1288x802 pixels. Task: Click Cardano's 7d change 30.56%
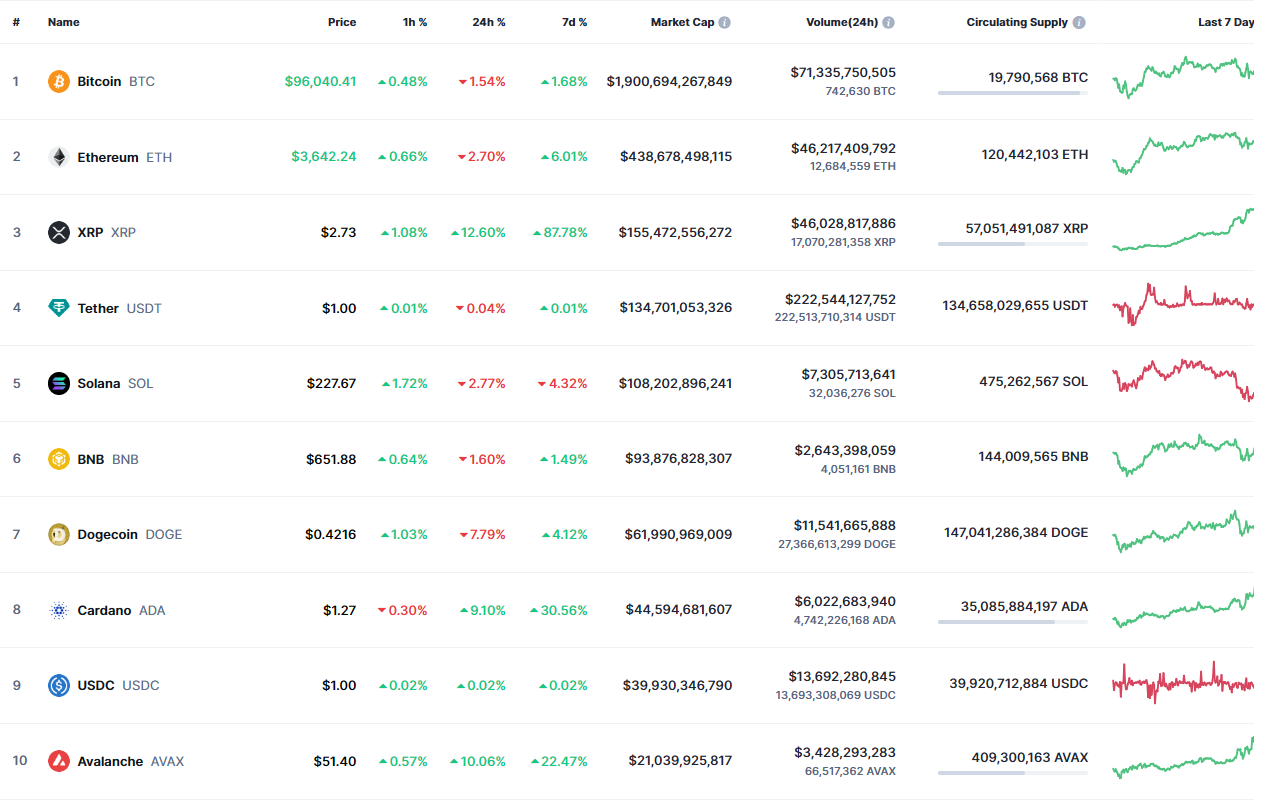pyautogui.click(x=559, y=610)
